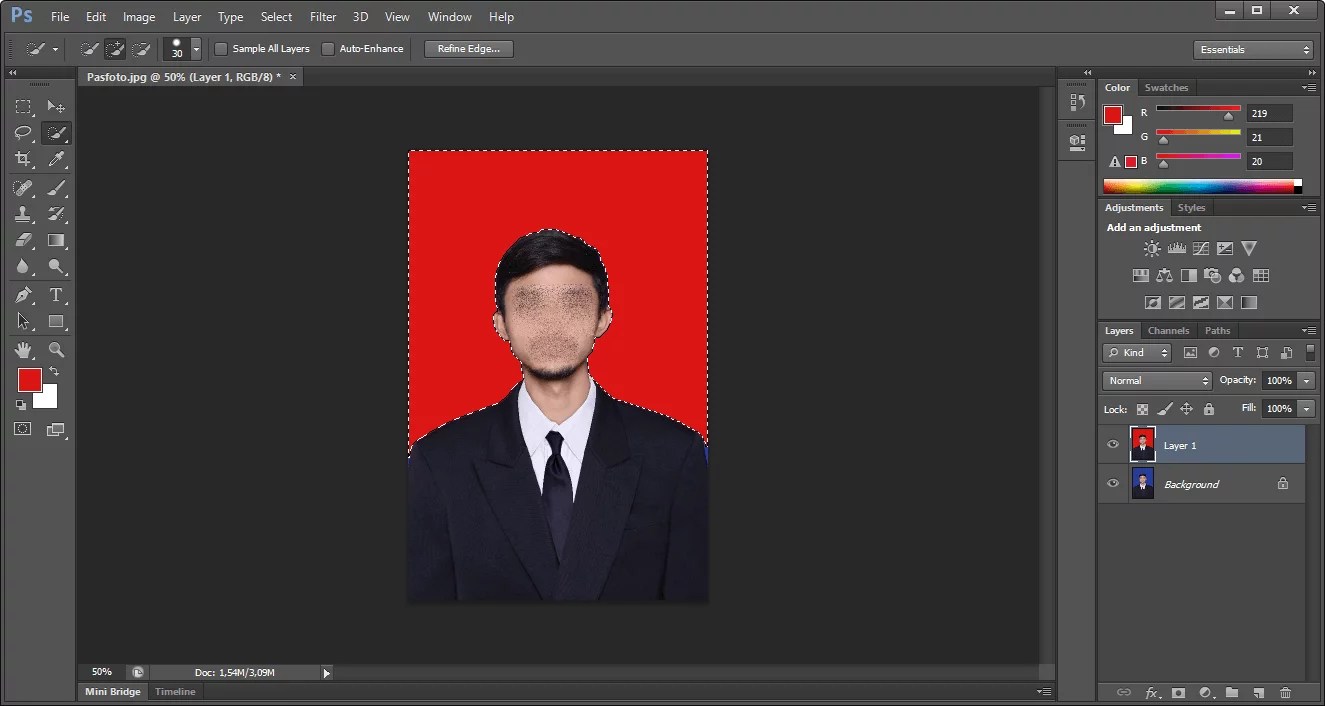The width and height of the screenshot is (1325, 706).
Task: Enable the Sample All Layers checkbox
Action: (222, 49)
